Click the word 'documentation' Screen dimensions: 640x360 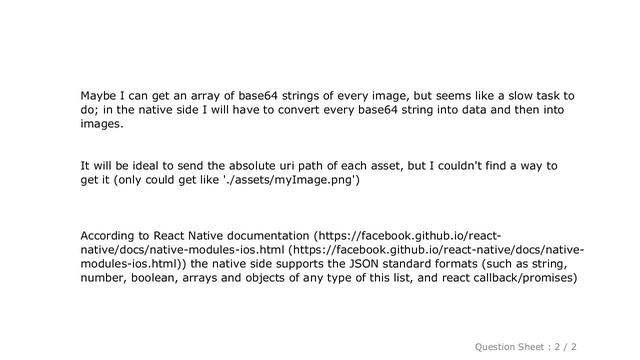(268, 236)
